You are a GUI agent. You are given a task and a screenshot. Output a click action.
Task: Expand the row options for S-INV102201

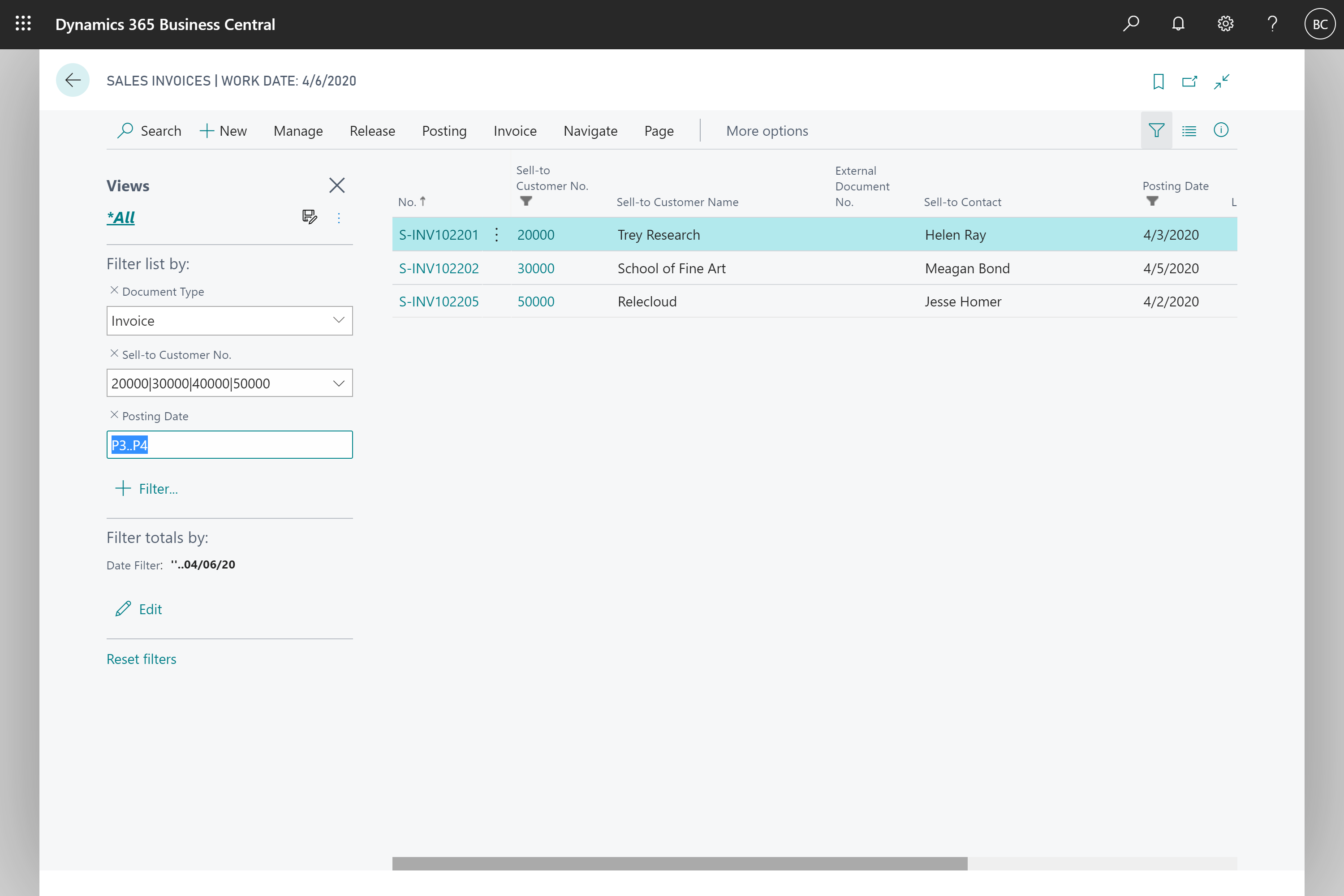(496, 234)
